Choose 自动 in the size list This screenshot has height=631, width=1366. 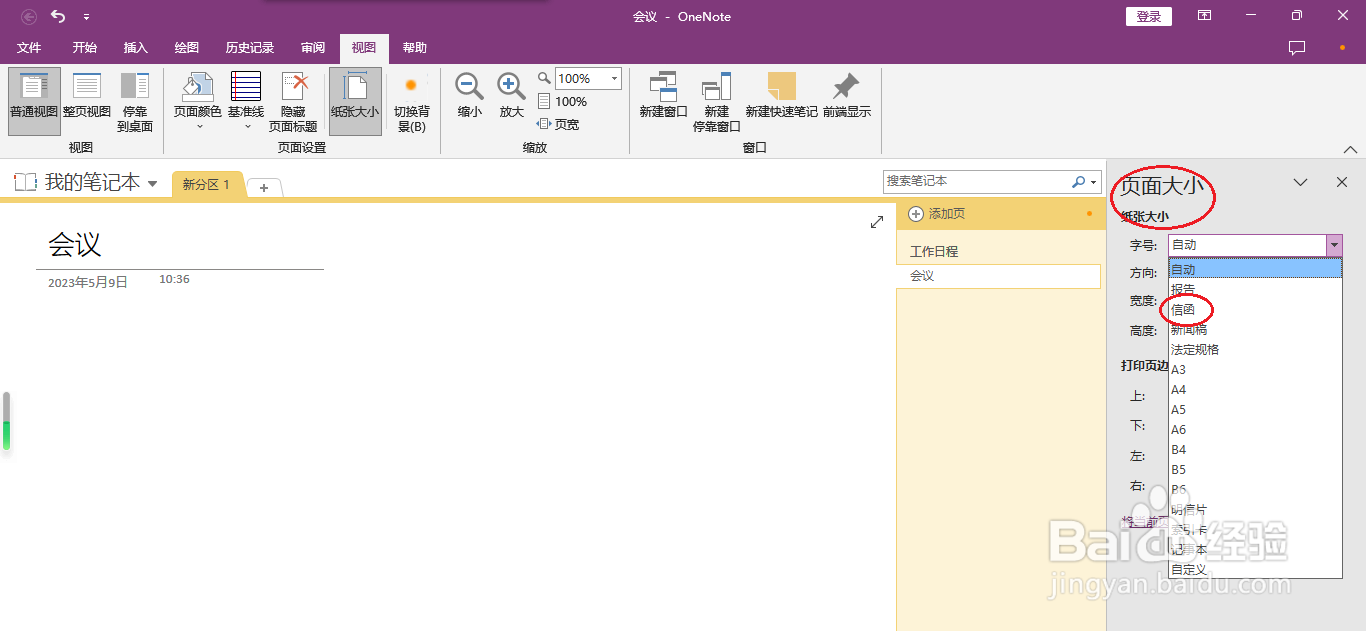pos(1255,269)
